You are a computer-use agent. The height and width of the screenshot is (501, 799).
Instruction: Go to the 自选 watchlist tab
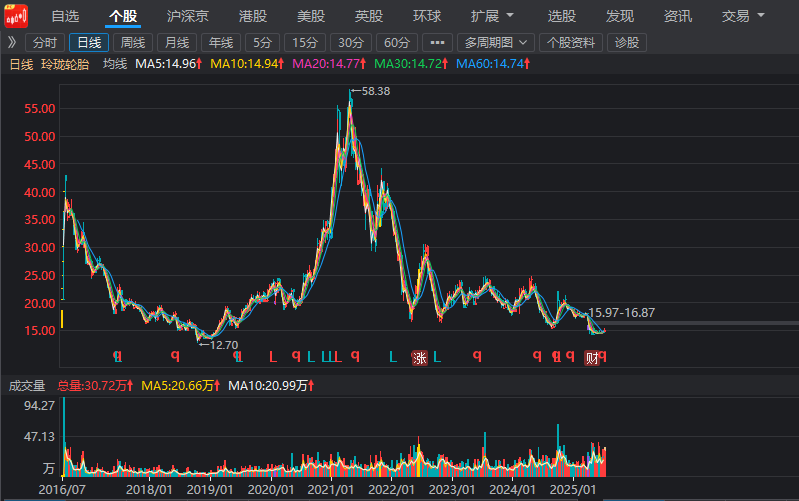coord(65,16)
